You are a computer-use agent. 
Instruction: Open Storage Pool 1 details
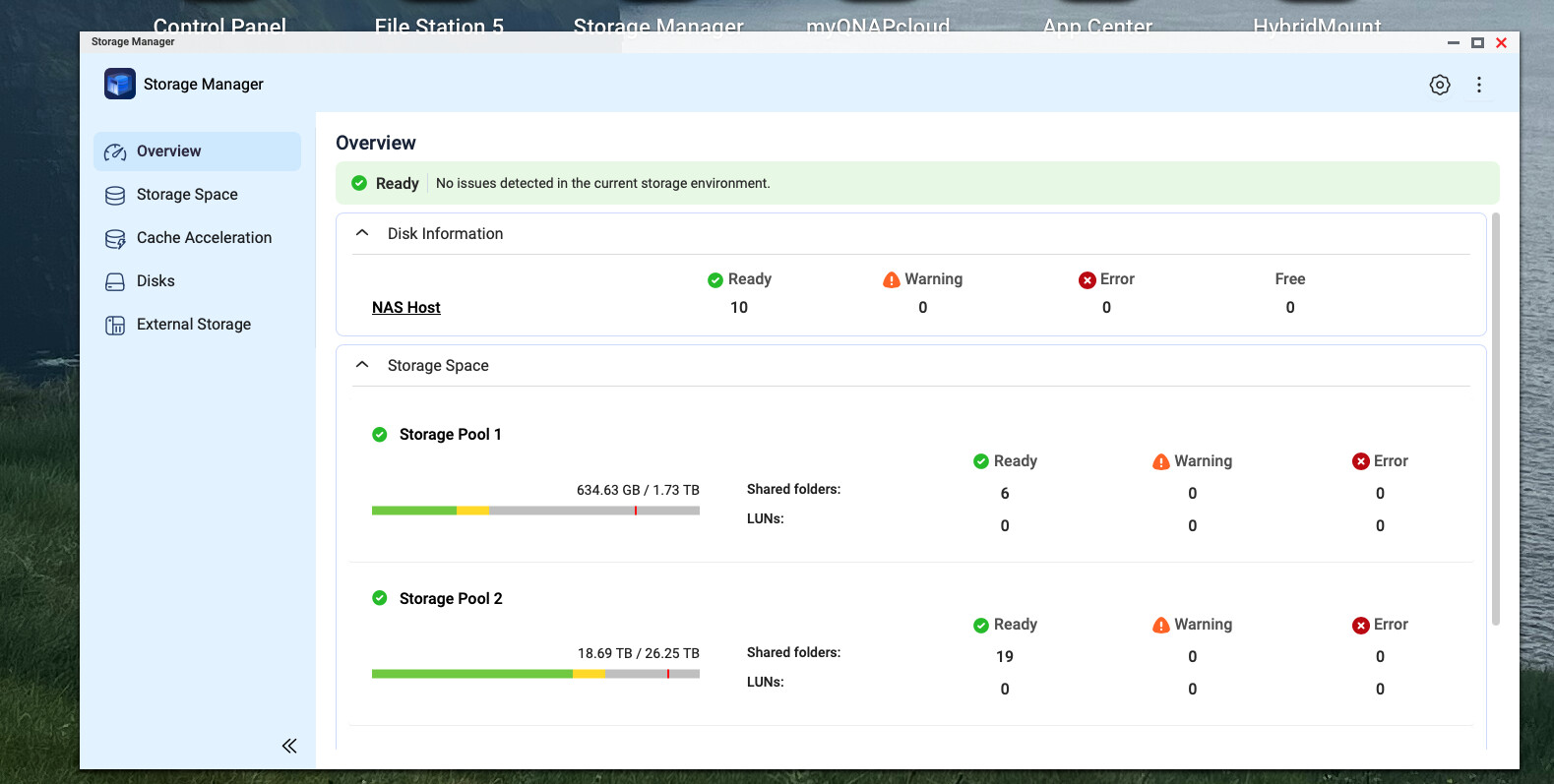[x=450, y=435]
